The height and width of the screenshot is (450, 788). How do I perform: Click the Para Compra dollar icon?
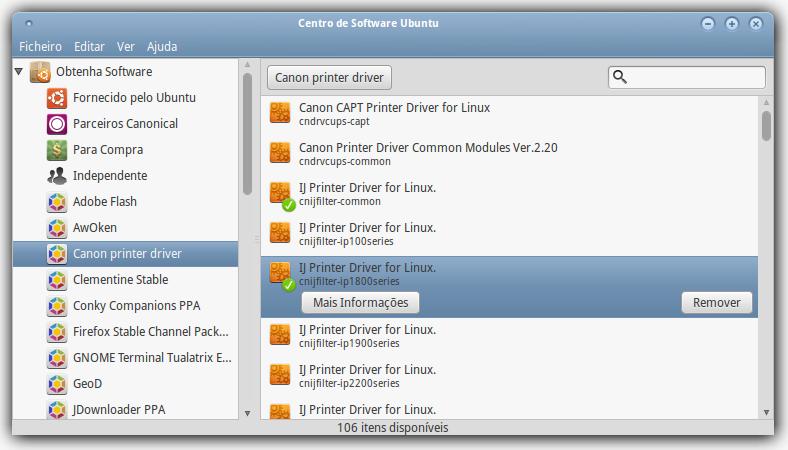click(57, 150)
